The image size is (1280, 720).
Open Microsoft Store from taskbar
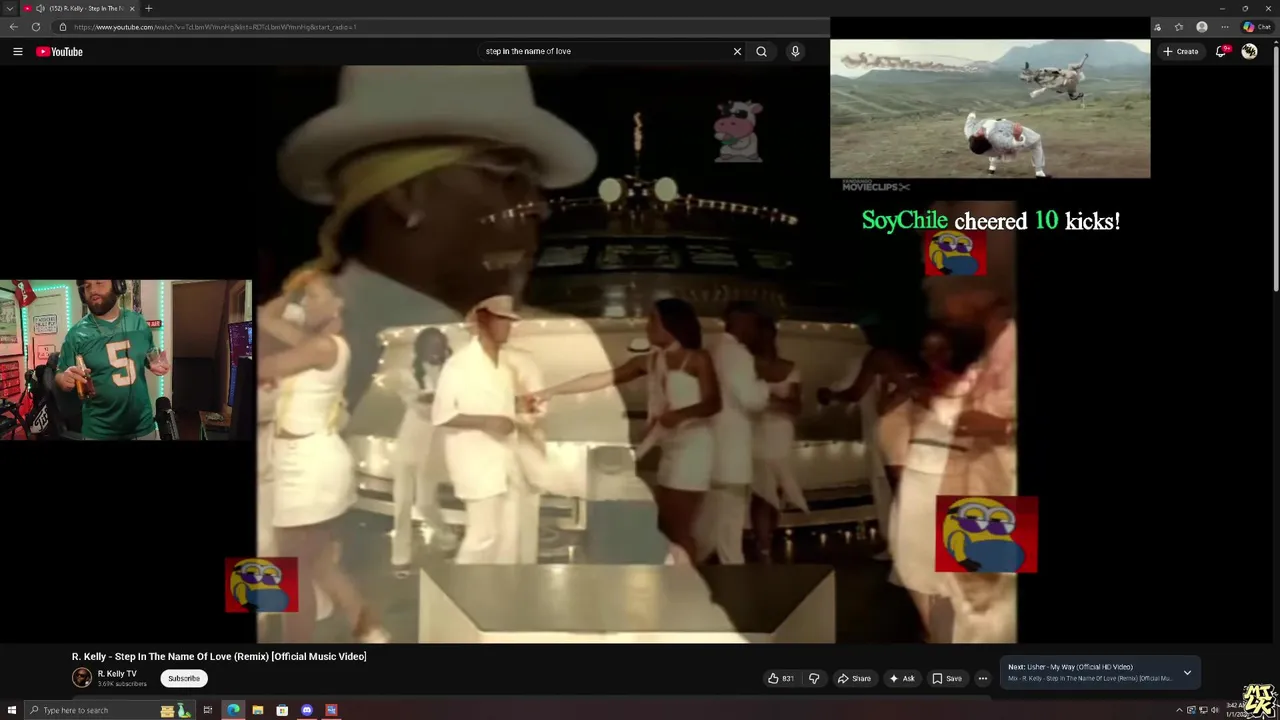282,710
